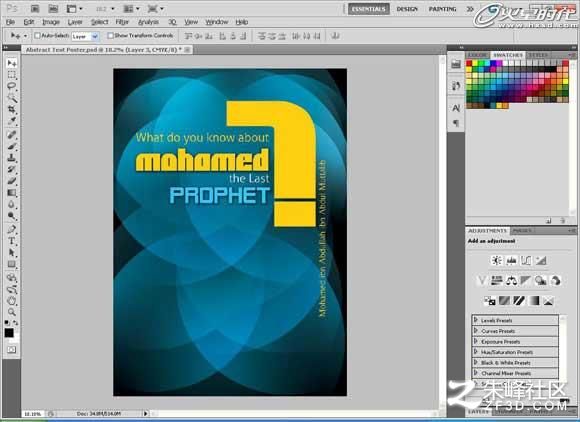Viewport: 580px width, 422px height.
Task: Click the Essentials workspace button
Action: (368, 9)
